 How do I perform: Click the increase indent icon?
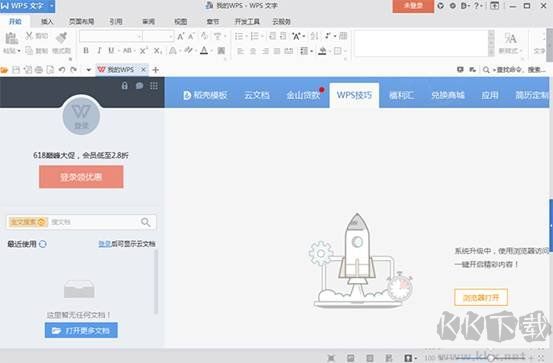tap(283, 36)
